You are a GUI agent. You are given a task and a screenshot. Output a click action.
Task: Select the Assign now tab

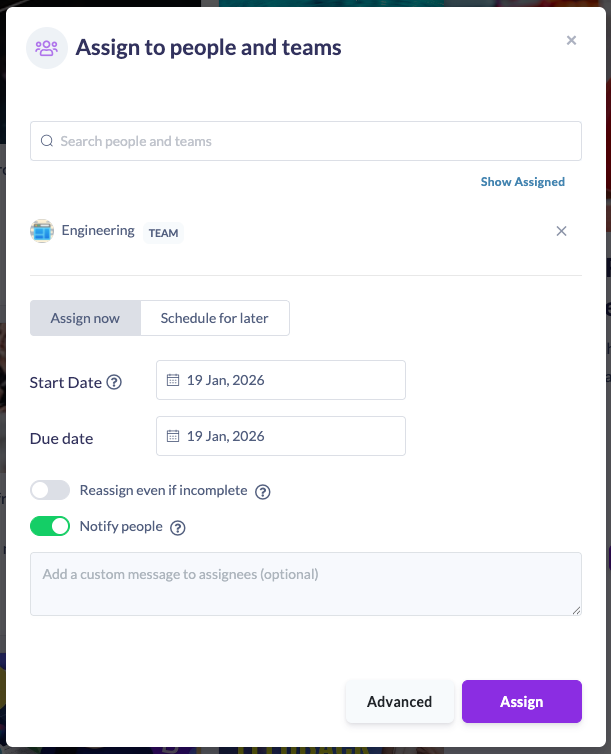(x=85, y=318)
